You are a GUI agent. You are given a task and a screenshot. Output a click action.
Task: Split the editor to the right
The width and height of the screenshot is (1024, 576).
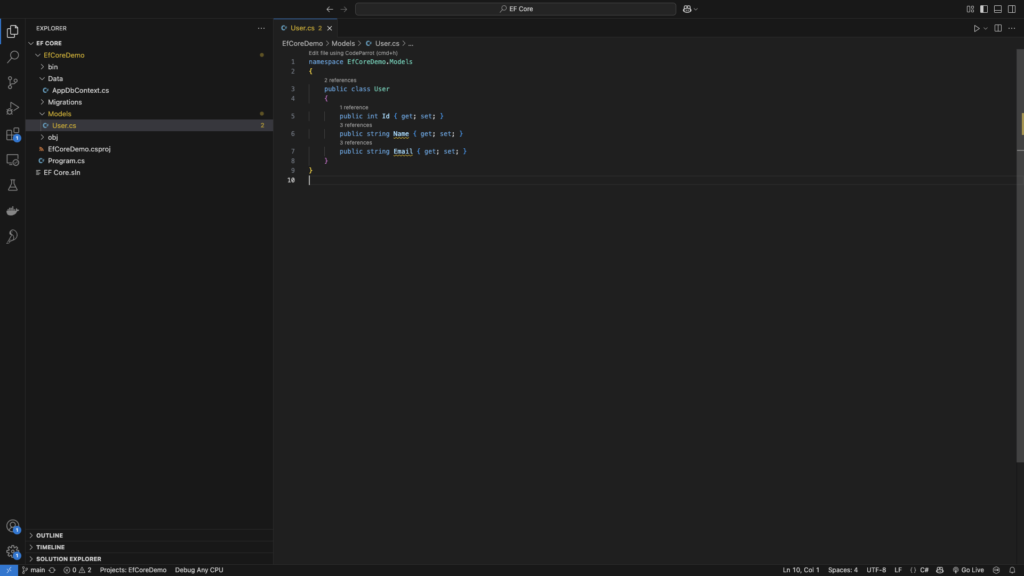tap(998, 28)
